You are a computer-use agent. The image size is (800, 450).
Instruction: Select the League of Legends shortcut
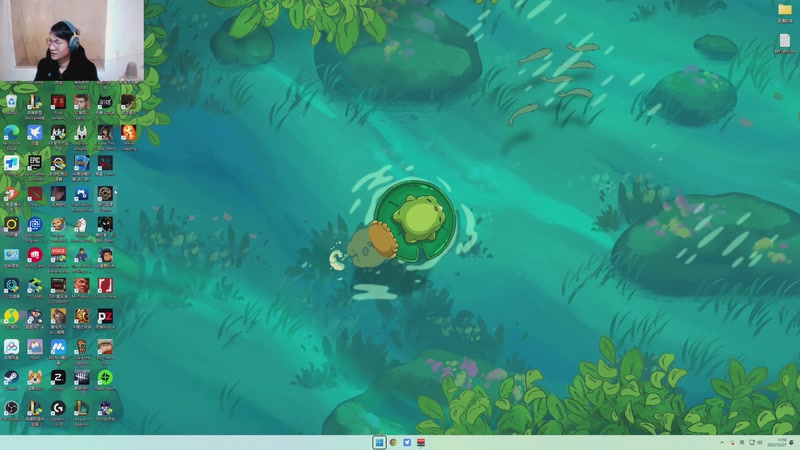[82, 408]
